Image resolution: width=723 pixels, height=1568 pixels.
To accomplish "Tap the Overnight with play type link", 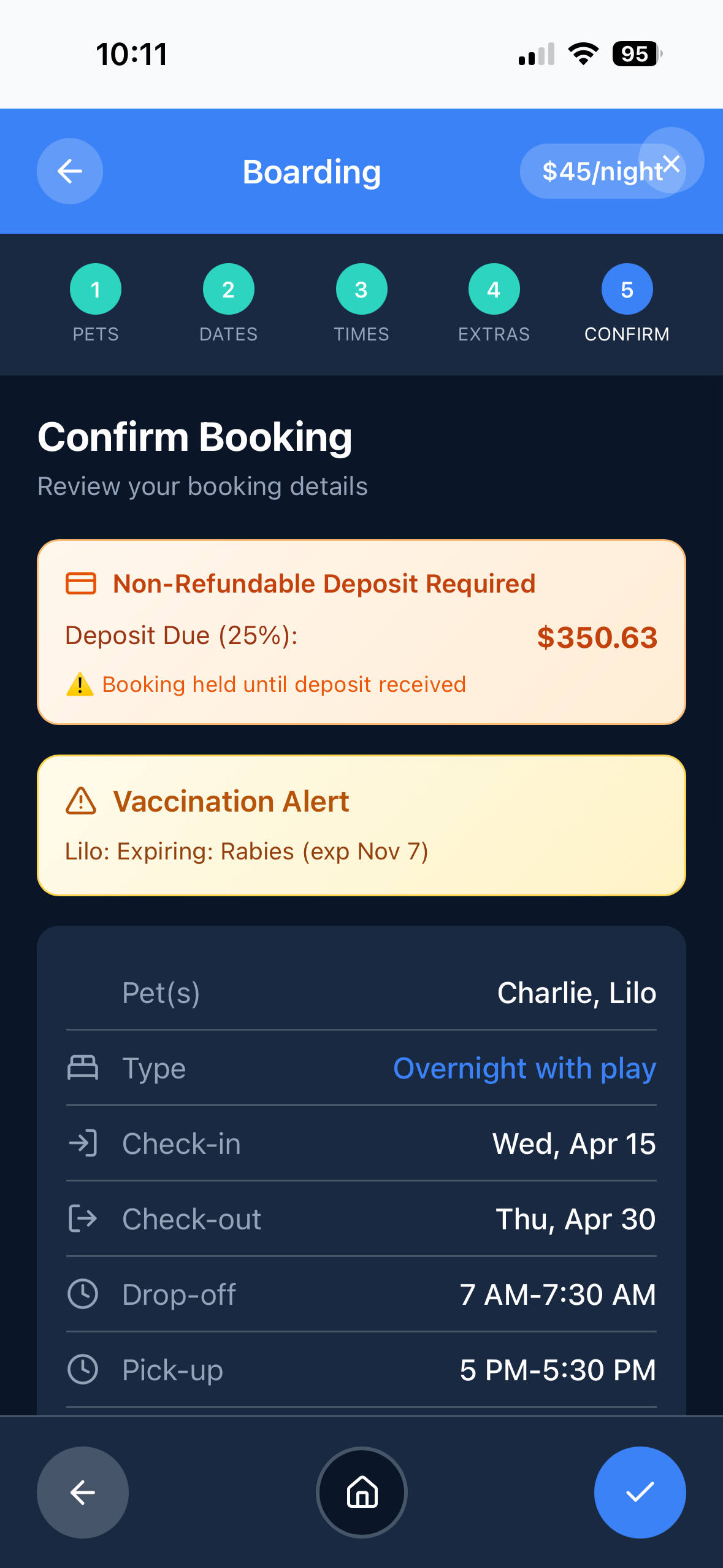I will click(x=524, y=1069).
